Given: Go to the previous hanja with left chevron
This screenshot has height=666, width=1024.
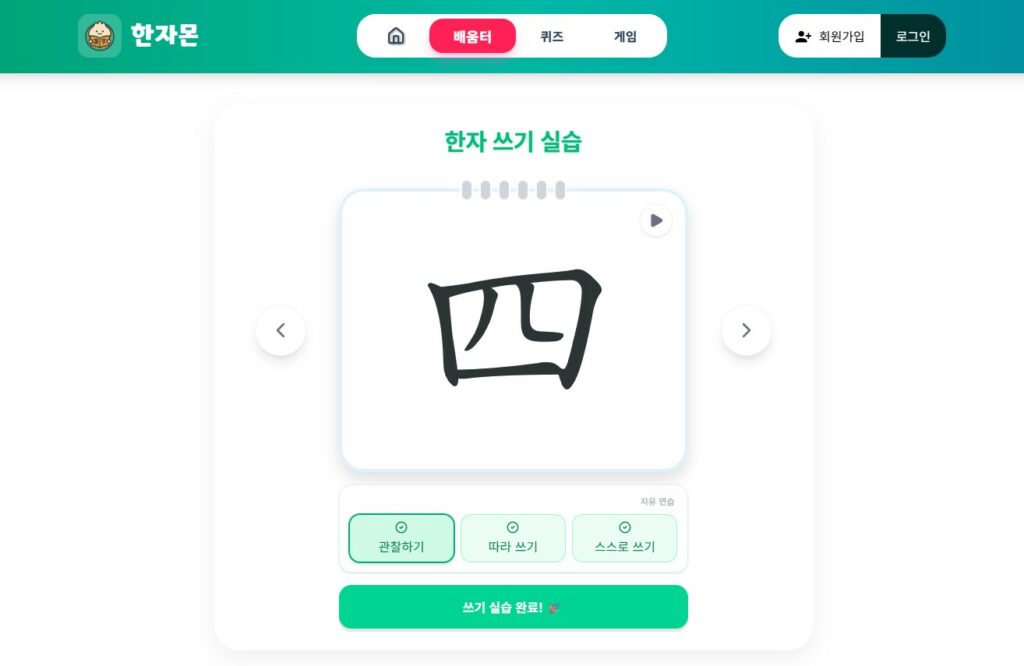Looking at the screenshot, I should (281, 330).
